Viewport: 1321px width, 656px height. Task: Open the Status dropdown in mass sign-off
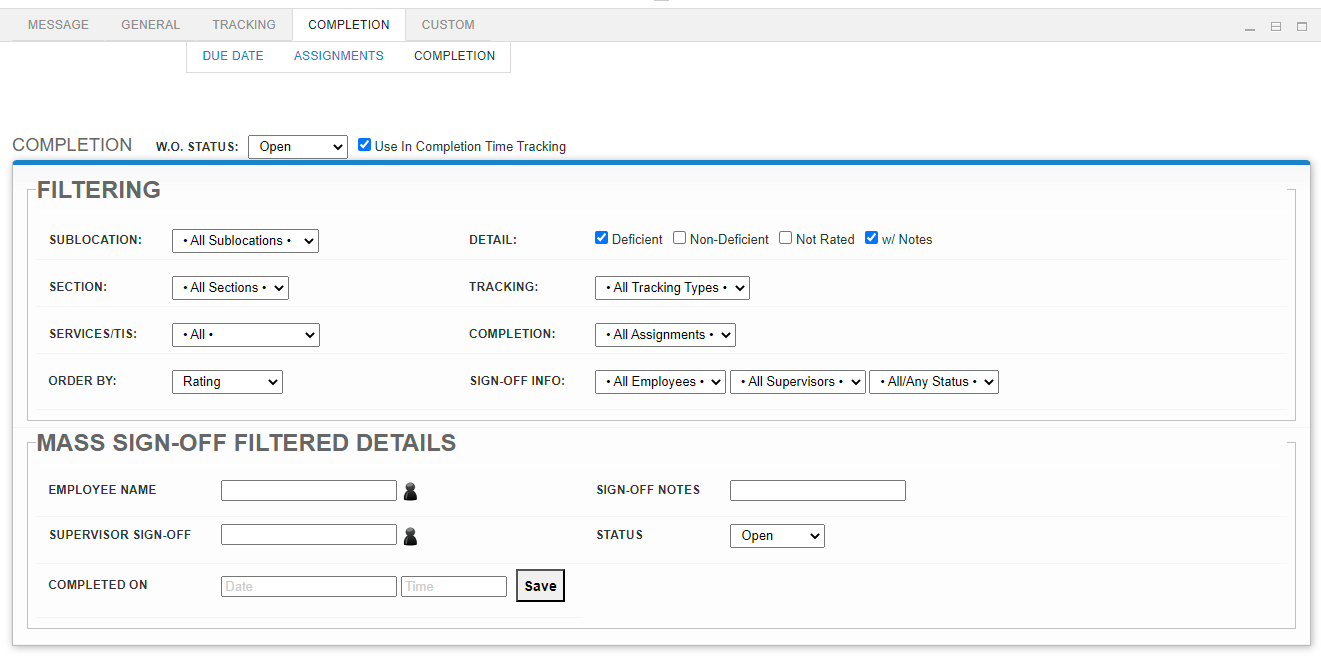click(777, 535)
